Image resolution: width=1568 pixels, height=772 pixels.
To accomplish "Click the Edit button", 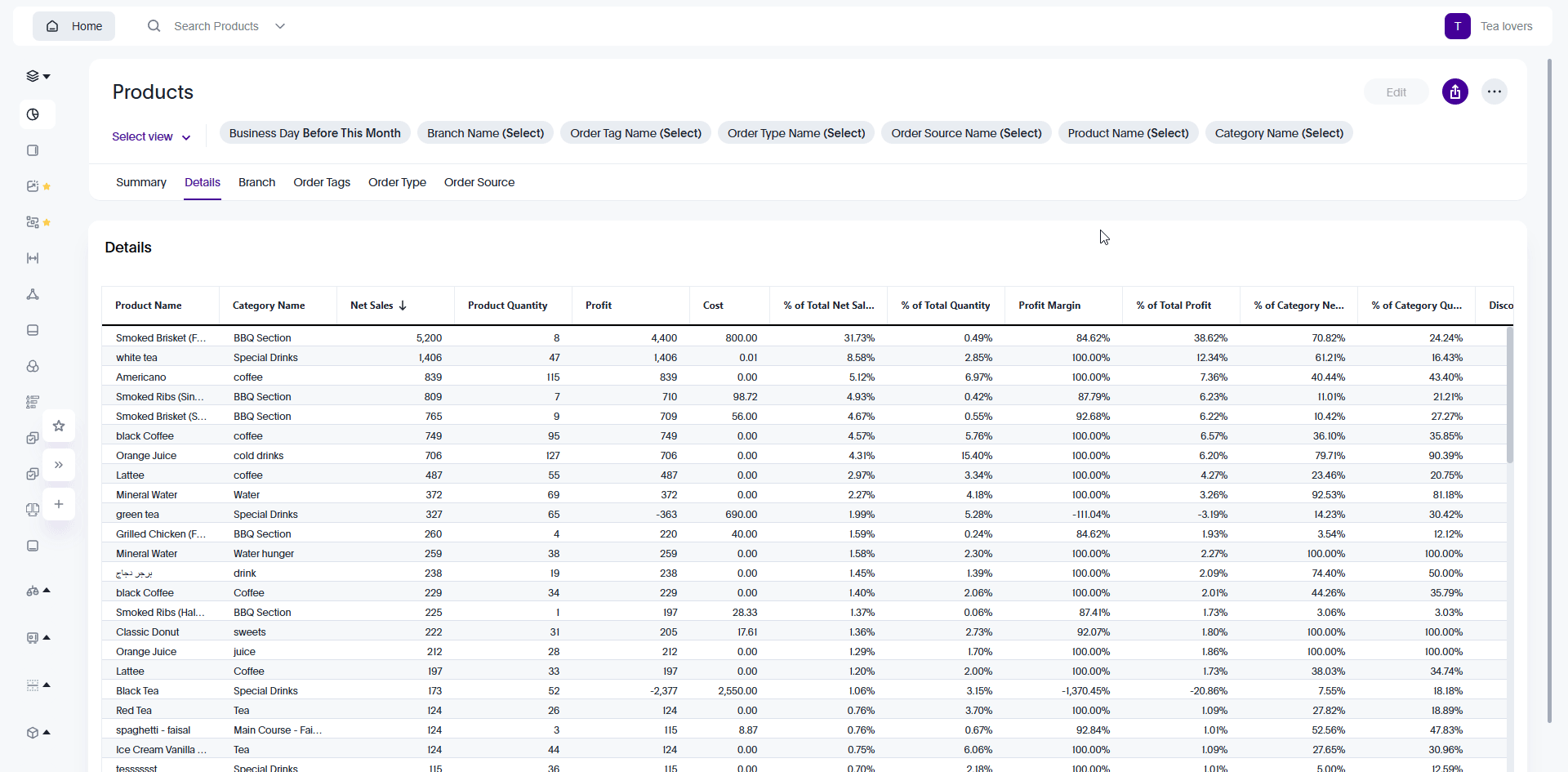I will pos(1396,91).
